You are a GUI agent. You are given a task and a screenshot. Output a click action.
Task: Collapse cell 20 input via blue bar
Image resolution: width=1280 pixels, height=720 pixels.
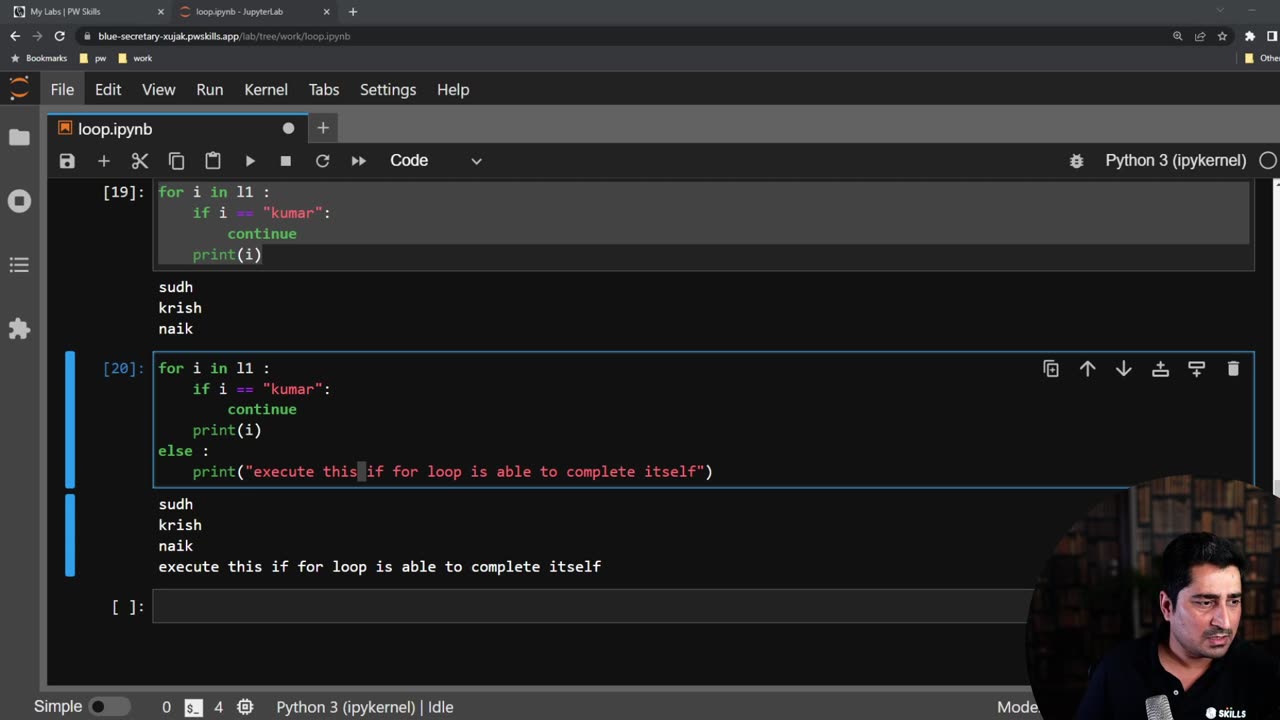point(70,420)
